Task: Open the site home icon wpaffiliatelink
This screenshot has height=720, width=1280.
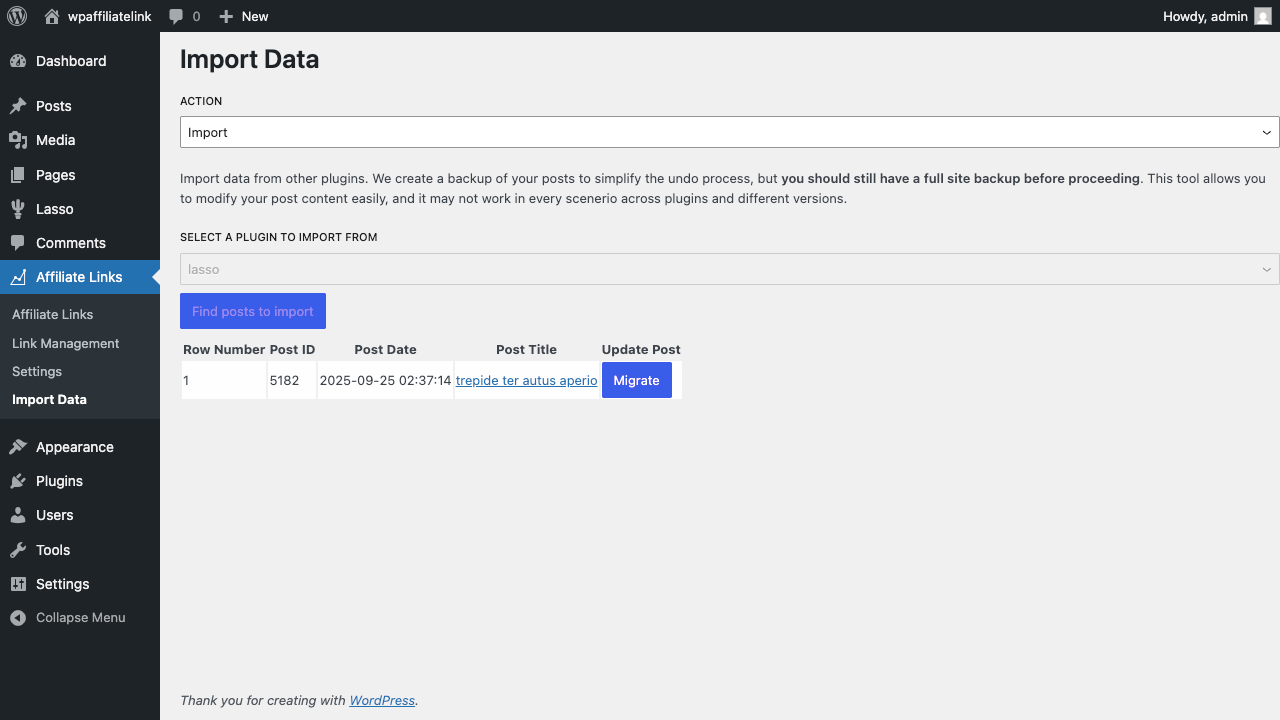Action: (x=53, y=16)
